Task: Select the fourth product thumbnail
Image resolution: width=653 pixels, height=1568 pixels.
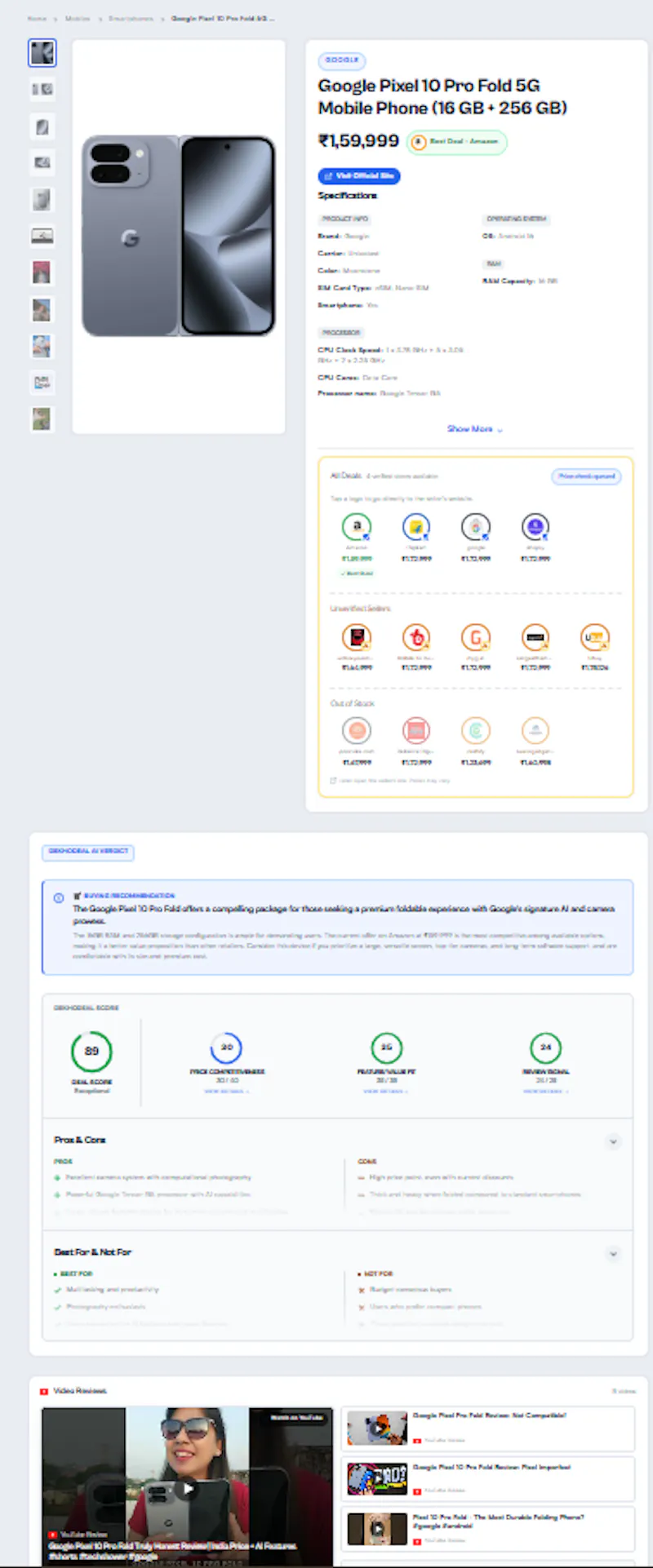Action: pyautogui.click(x=42, y=162)
